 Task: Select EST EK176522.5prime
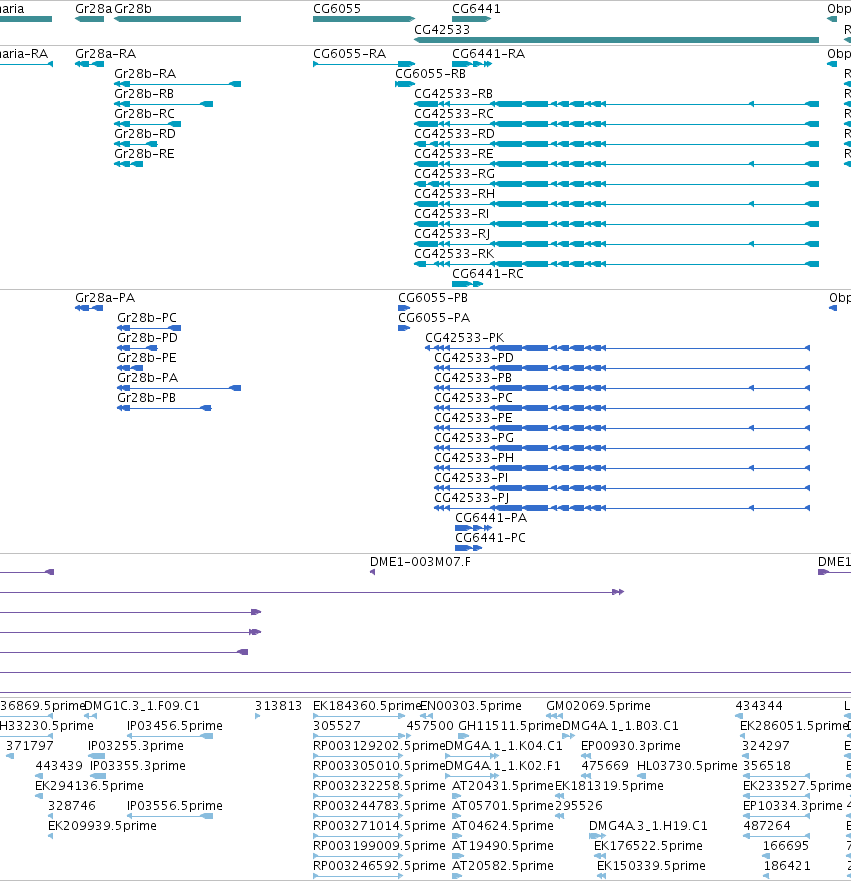click(599, 856)
